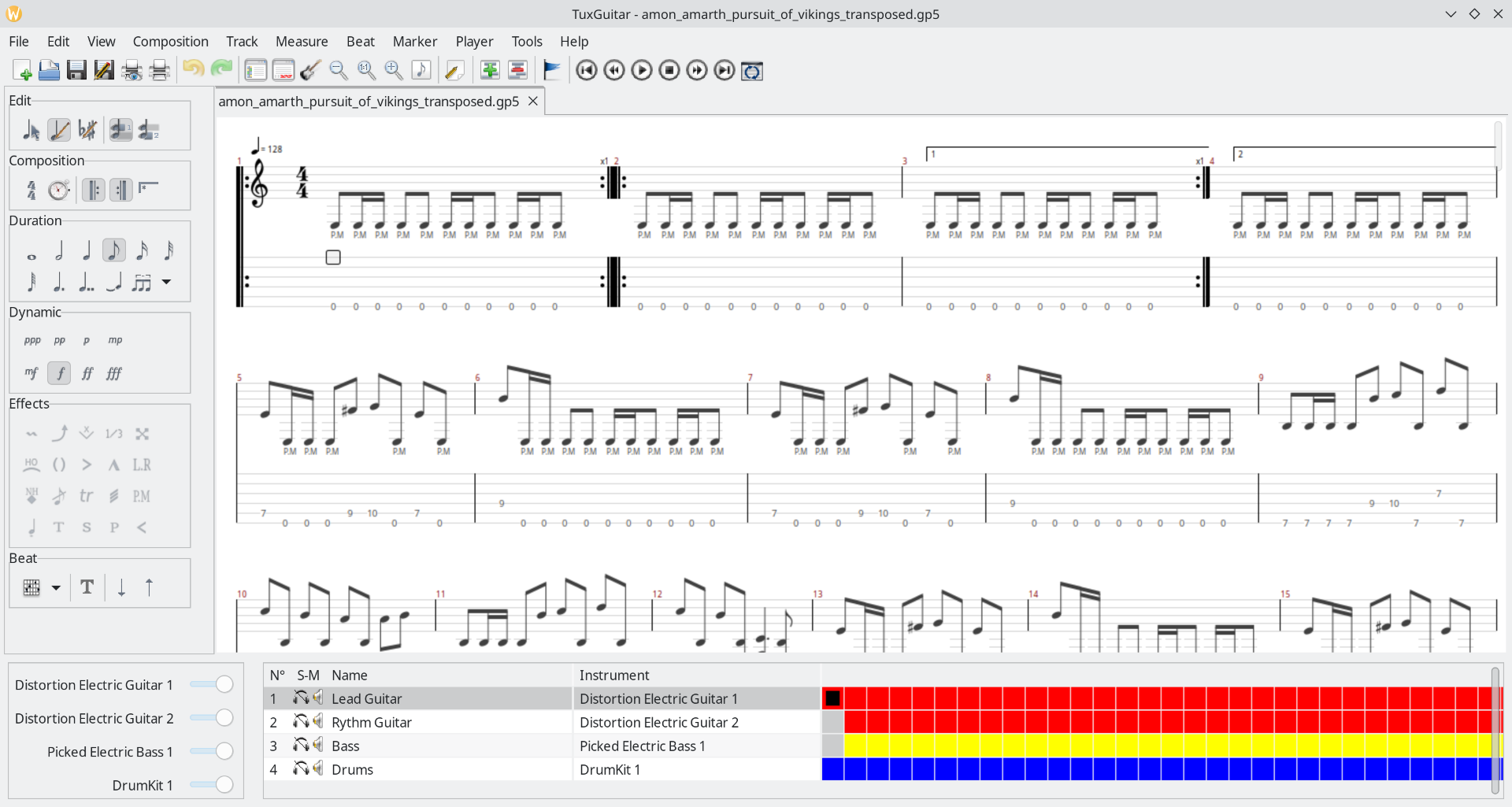Expand the tuplet division dropdown arrow
This screenshot has height=807, width=1512.
pyautogui.click(x=166, y=282)
